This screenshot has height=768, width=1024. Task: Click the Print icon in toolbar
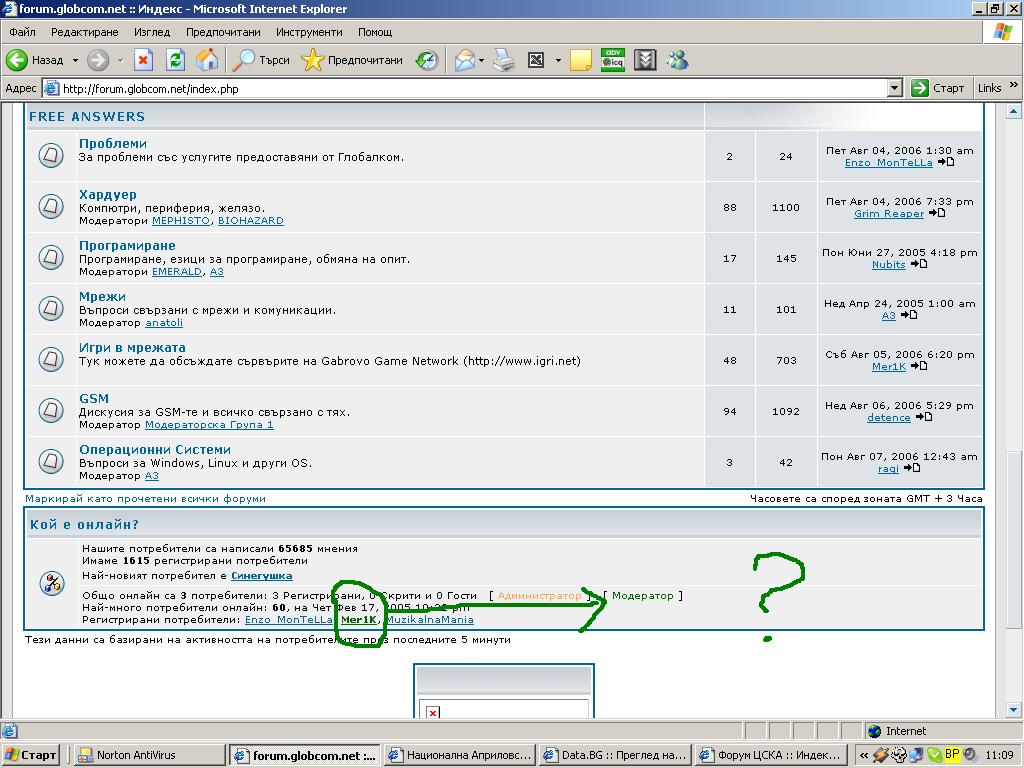504,60
